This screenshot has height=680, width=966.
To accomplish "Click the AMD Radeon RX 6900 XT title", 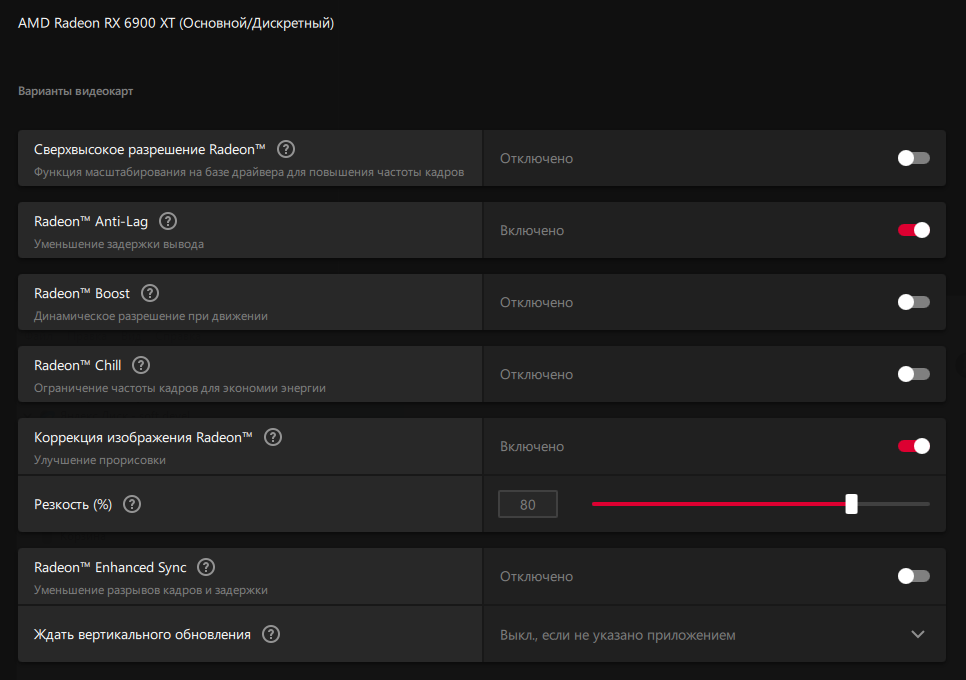I will (x=176, y=22).
